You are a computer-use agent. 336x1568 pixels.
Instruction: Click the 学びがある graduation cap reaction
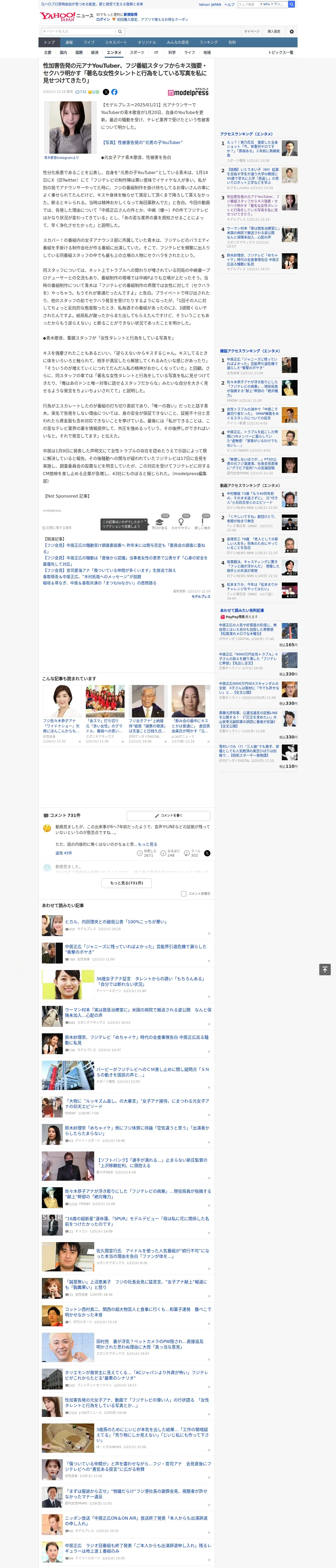click(x=160, y=522)
